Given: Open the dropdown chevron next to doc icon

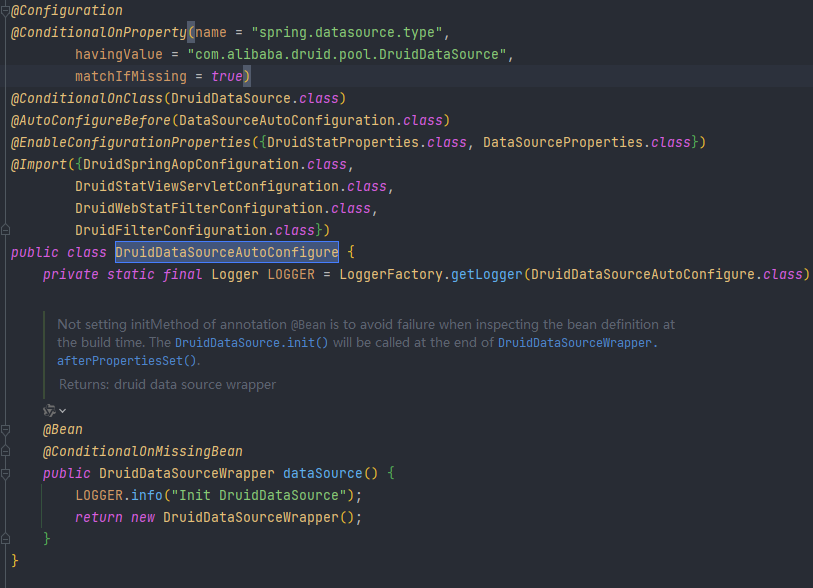Looking at the screenshot, I should [63, 411].
